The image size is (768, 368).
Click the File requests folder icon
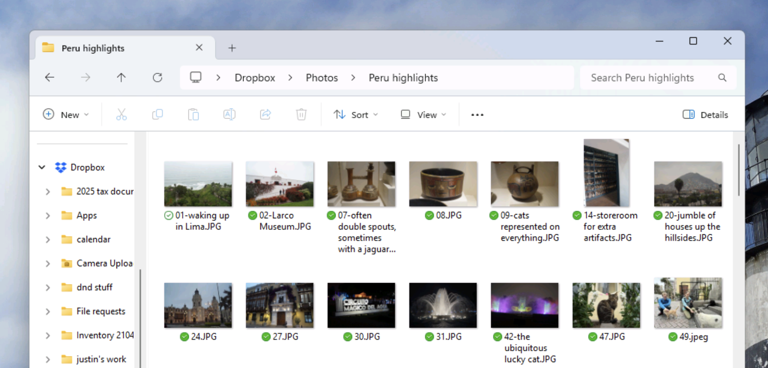point(67,312)
